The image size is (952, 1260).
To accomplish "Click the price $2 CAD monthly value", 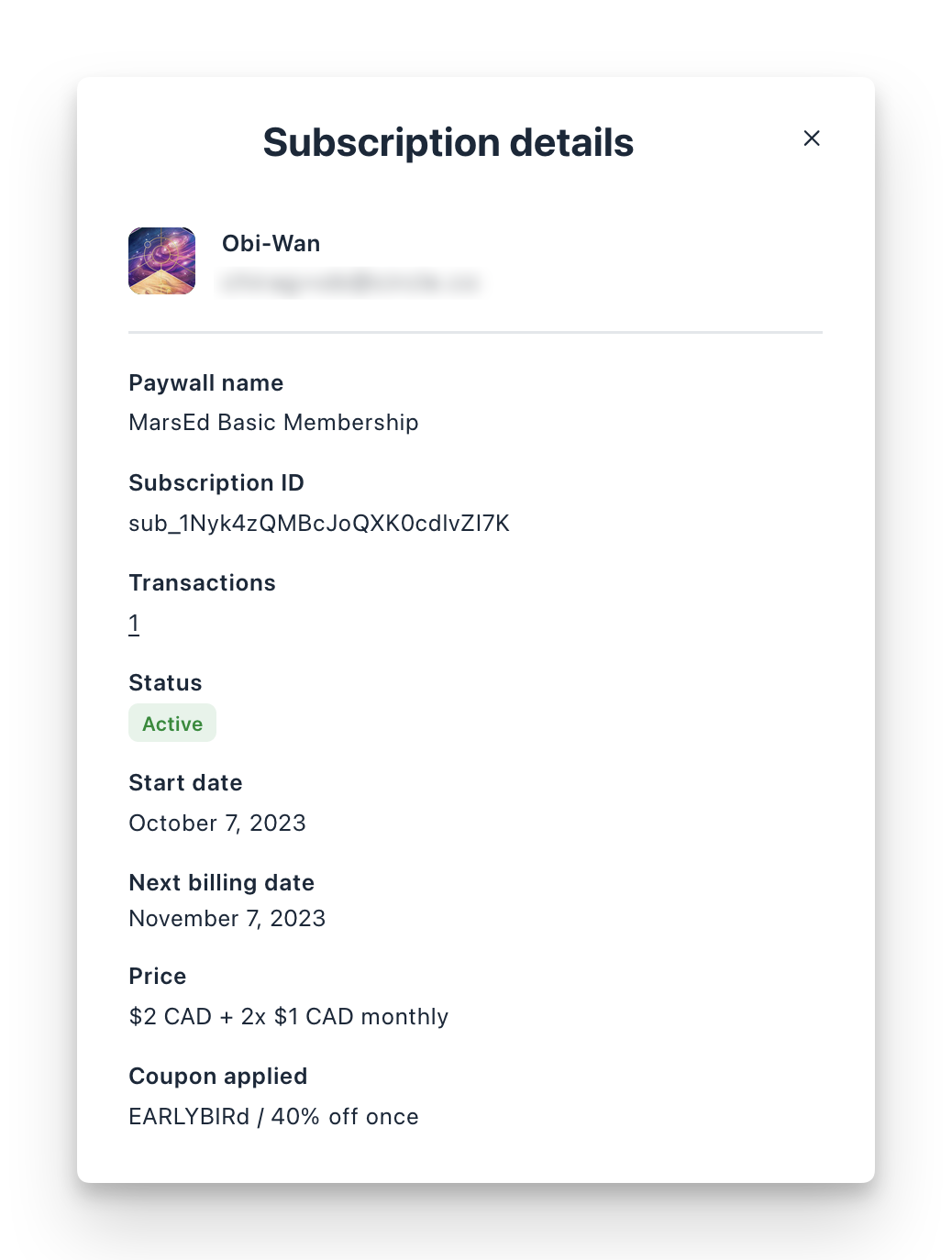I will click(x=289, y=1016).
